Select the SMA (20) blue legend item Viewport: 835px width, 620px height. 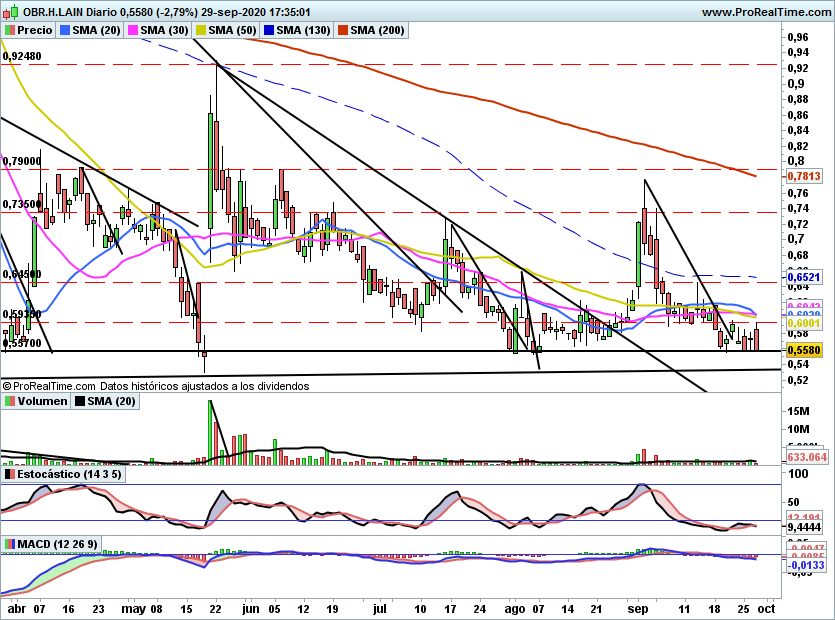(x=90, y=30)
